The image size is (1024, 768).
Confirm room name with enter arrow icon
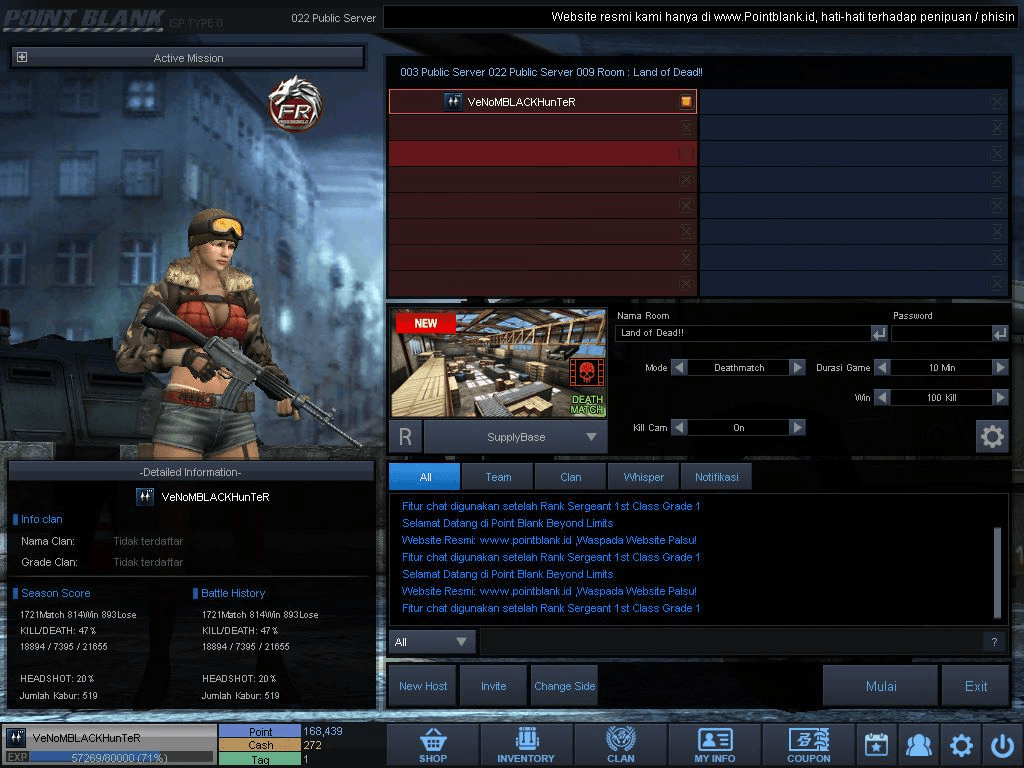pos(879,334)
